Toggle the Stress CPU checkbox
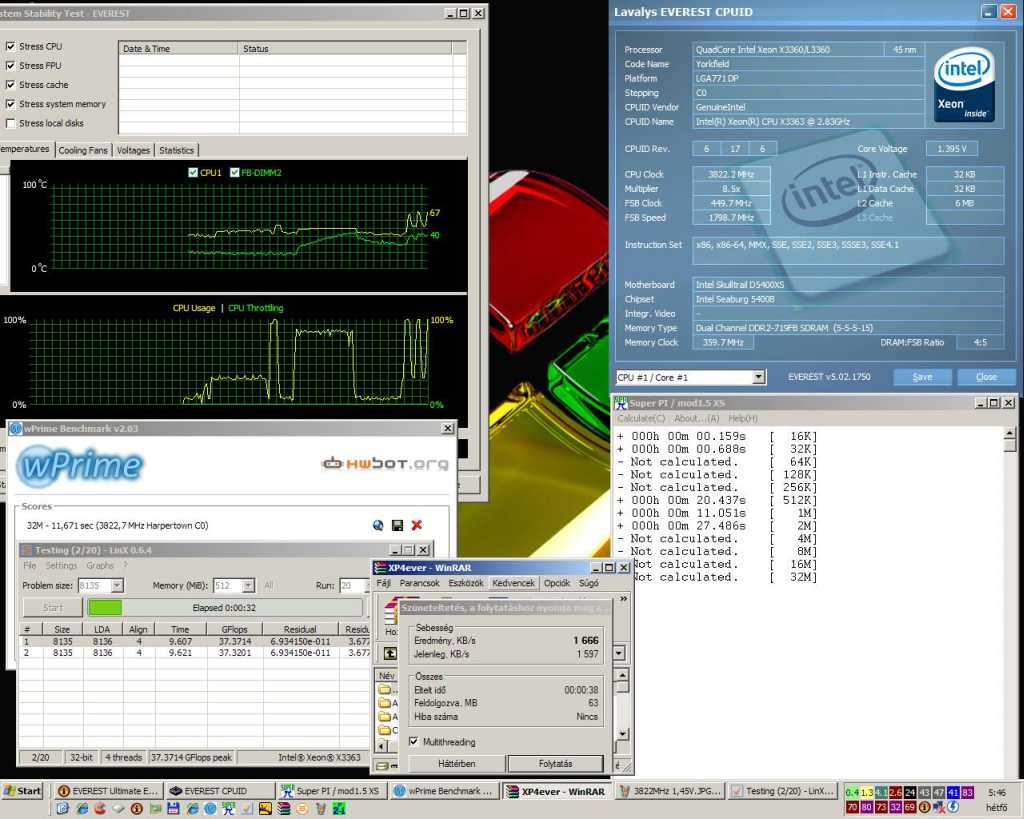Image resolution: width=1024 pixels, height=819 pixels. point(10,46)
